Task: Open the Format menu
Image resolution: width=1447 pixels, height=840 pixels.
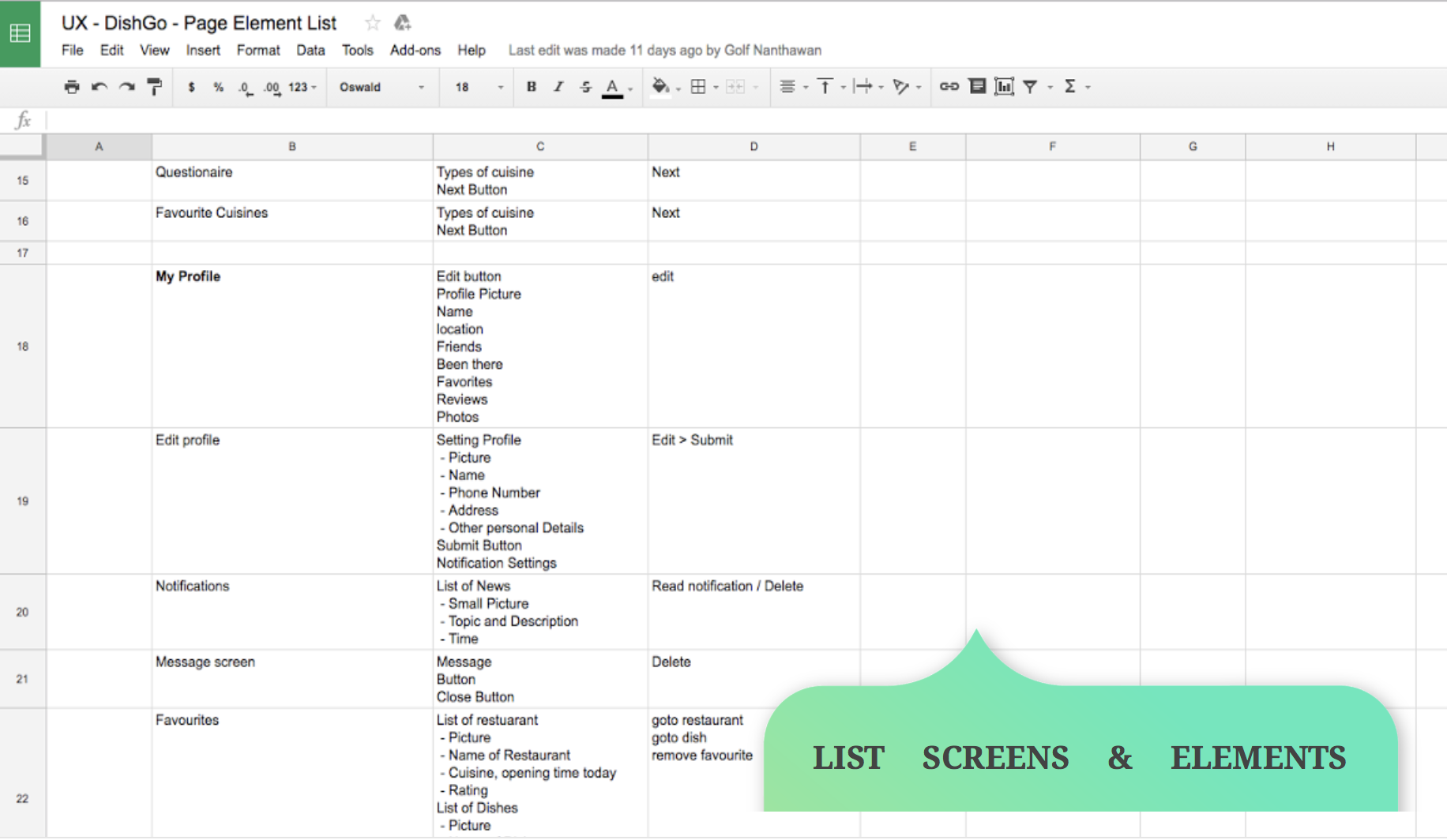Action: click(x=258, y=51)
